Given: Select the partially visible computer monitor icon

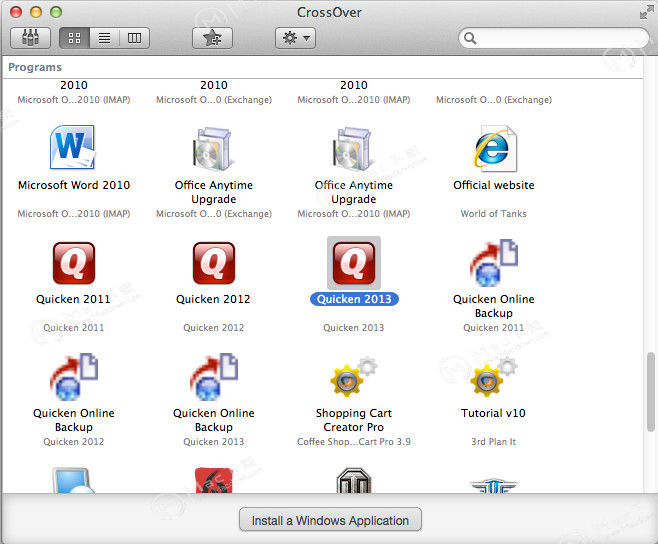Looking at the screenshot, I should click(74, 480).
